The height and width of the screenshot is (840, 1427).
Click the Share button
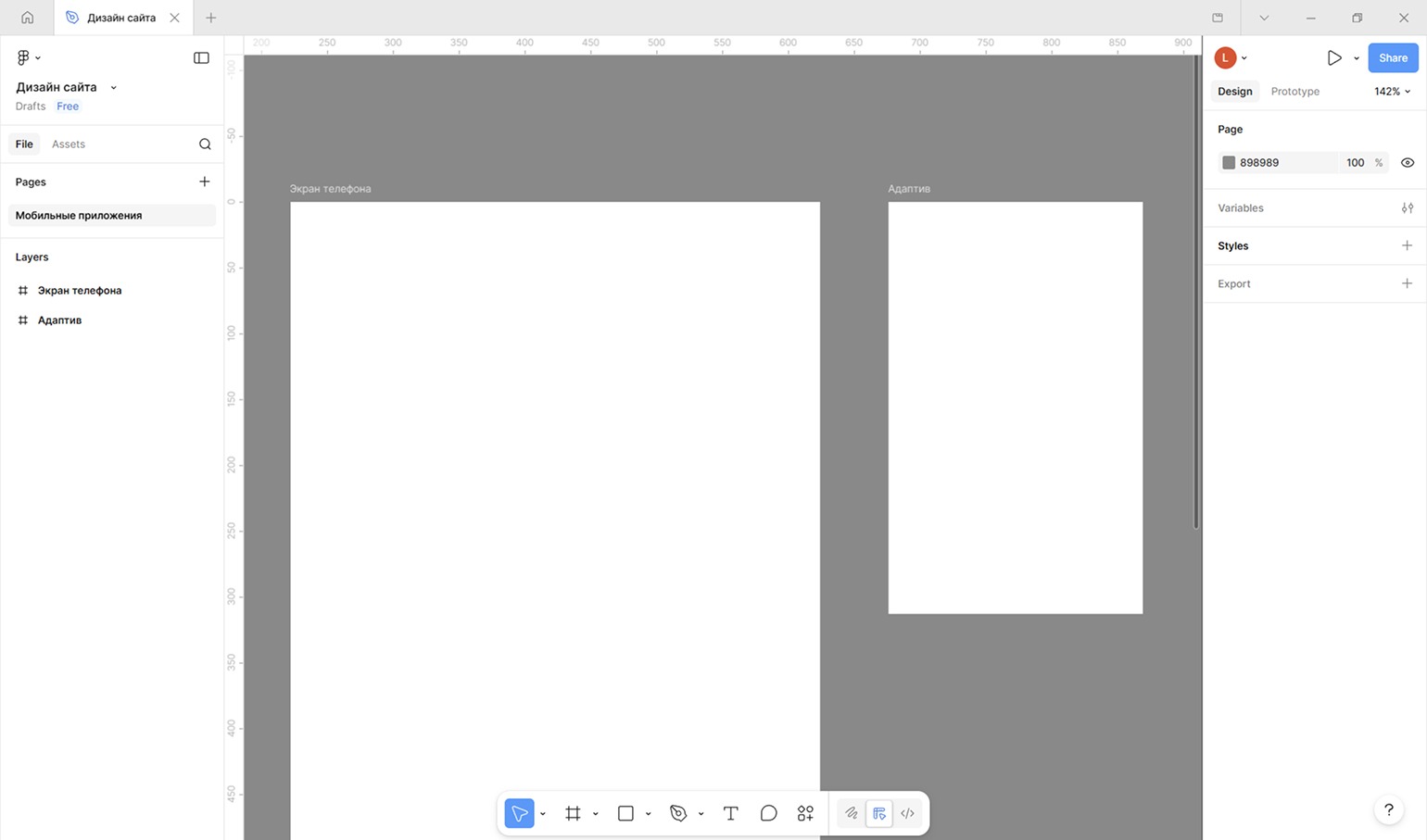point(1392,57)
